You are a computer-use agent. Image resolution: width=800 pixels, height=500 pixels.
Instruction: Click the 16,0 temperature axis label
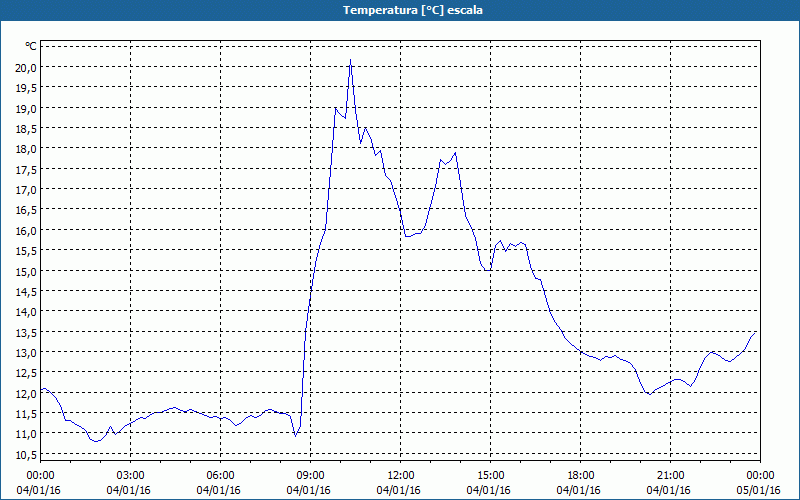(27, 231)
